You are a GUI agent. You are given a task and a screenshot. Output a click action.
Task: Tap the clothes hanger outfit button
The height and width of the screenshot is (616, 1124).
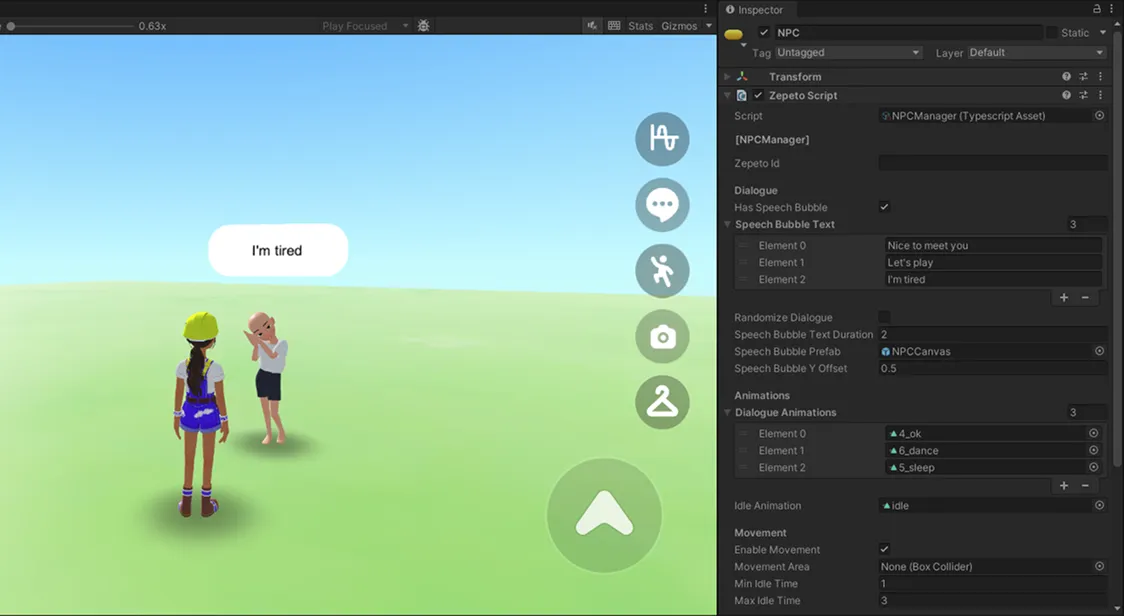662,402
